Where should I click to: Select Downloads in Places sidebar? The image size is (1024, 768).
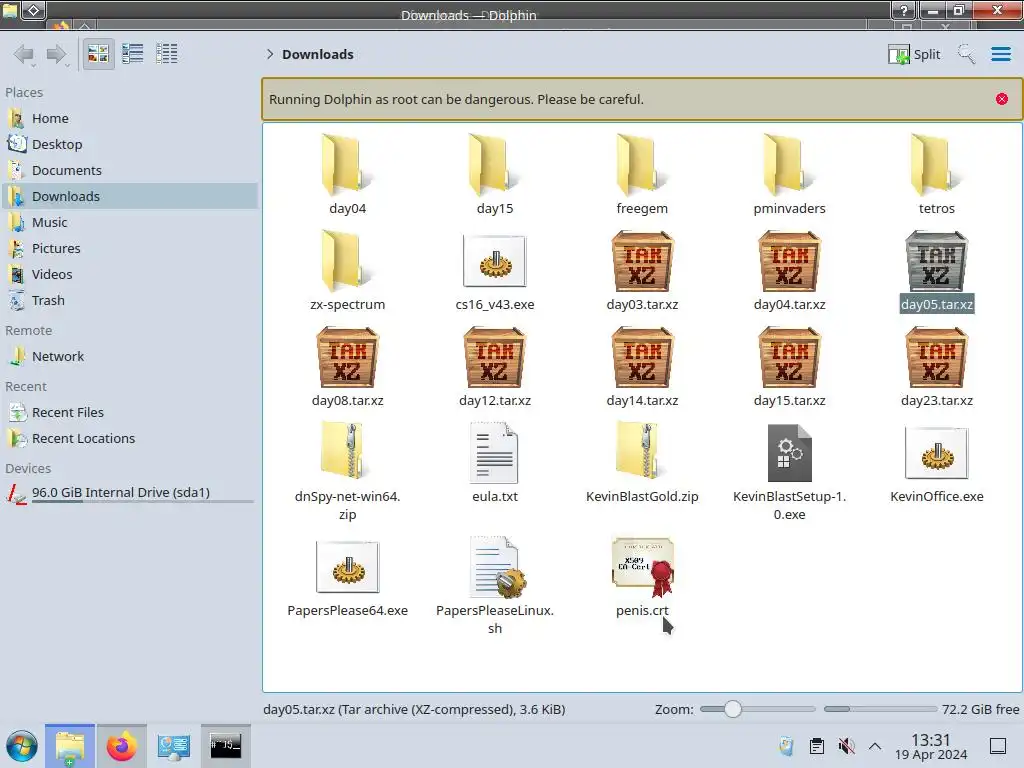tap(129, 197)
